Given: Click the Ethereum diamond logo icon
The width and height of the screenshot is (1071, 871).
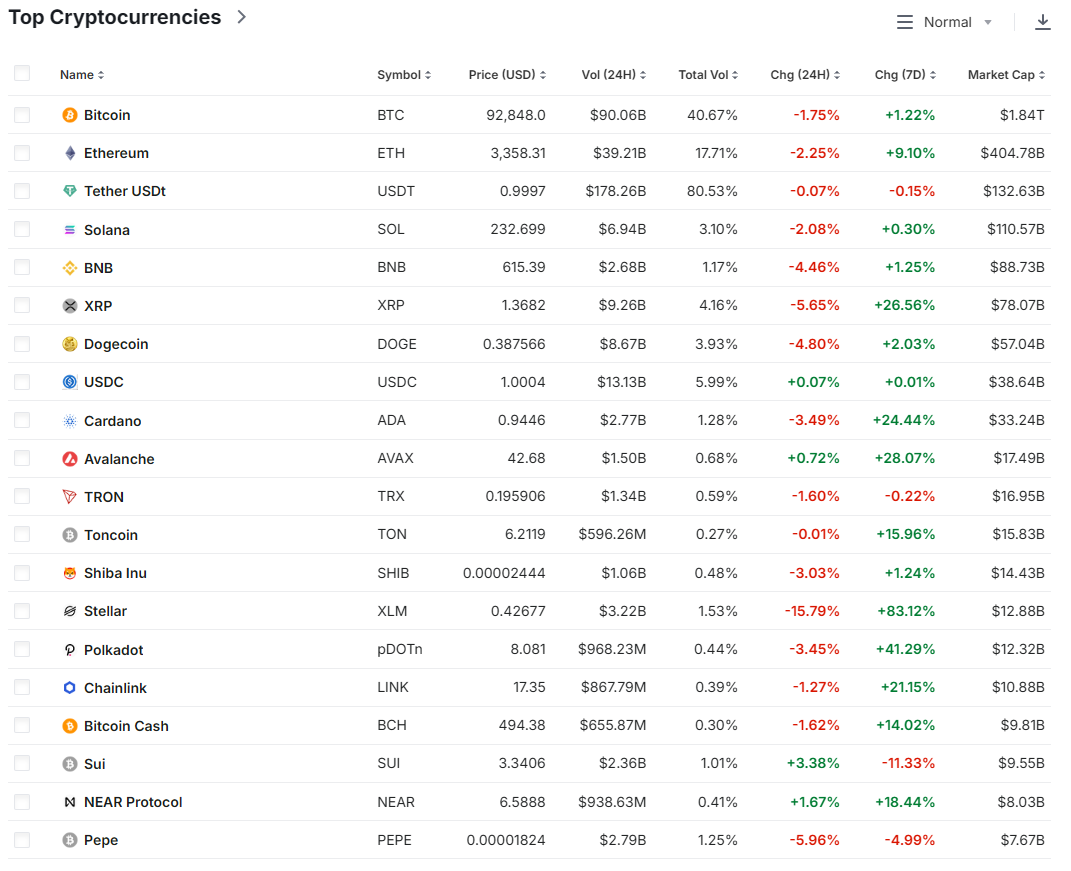Looking at the screenshot, I should pos(70,153).
